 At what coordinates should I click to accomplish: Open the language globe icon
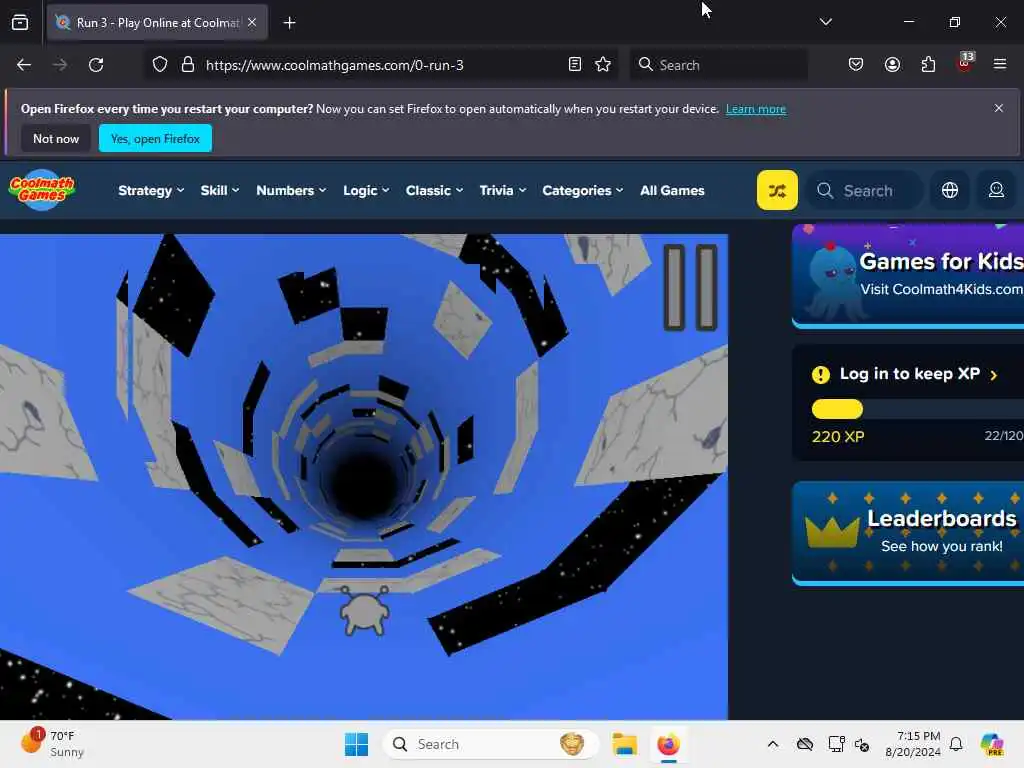click(x=950, y=190)
